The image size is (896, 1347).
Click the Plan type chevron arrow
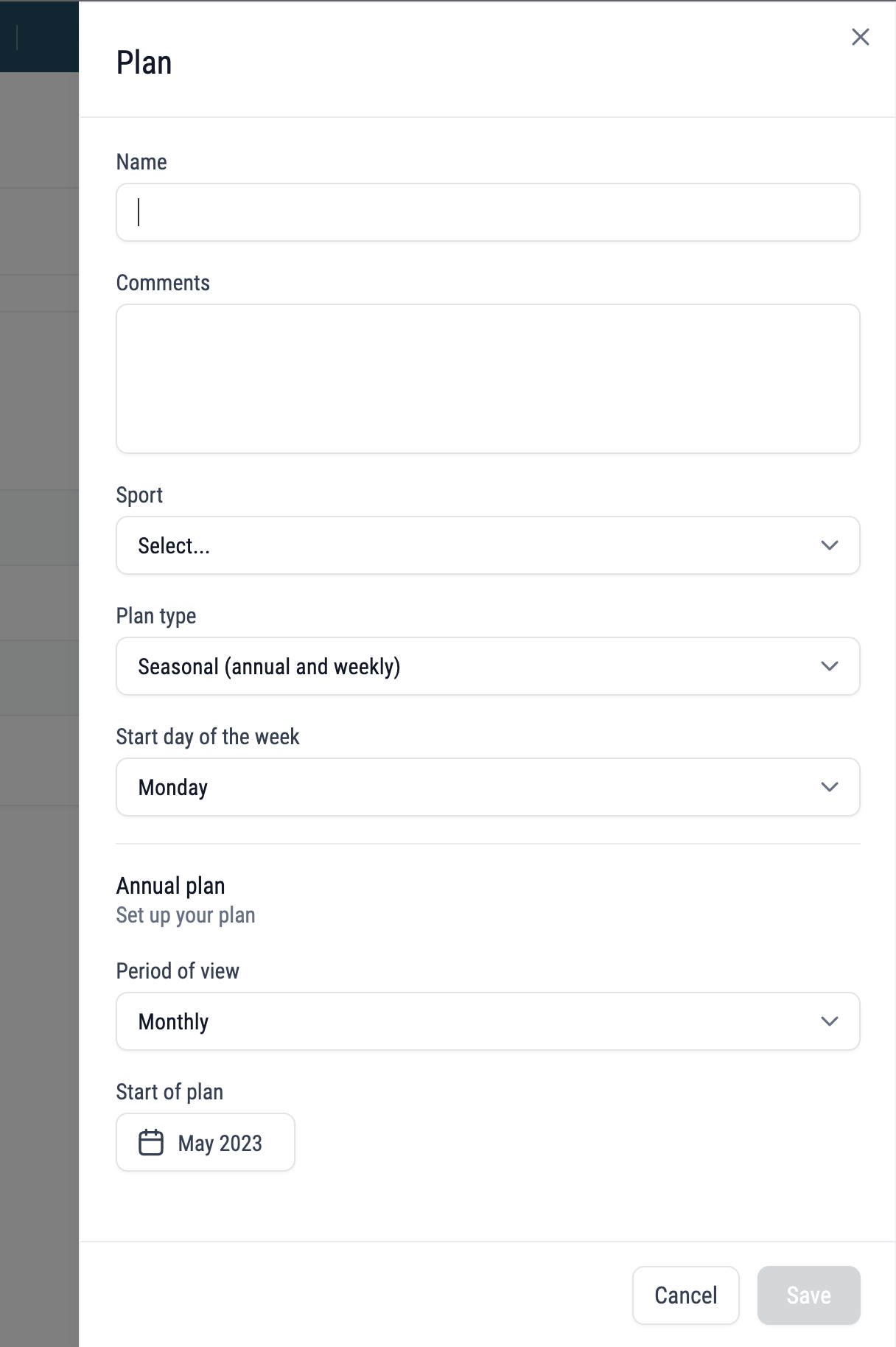coord(830,666)
